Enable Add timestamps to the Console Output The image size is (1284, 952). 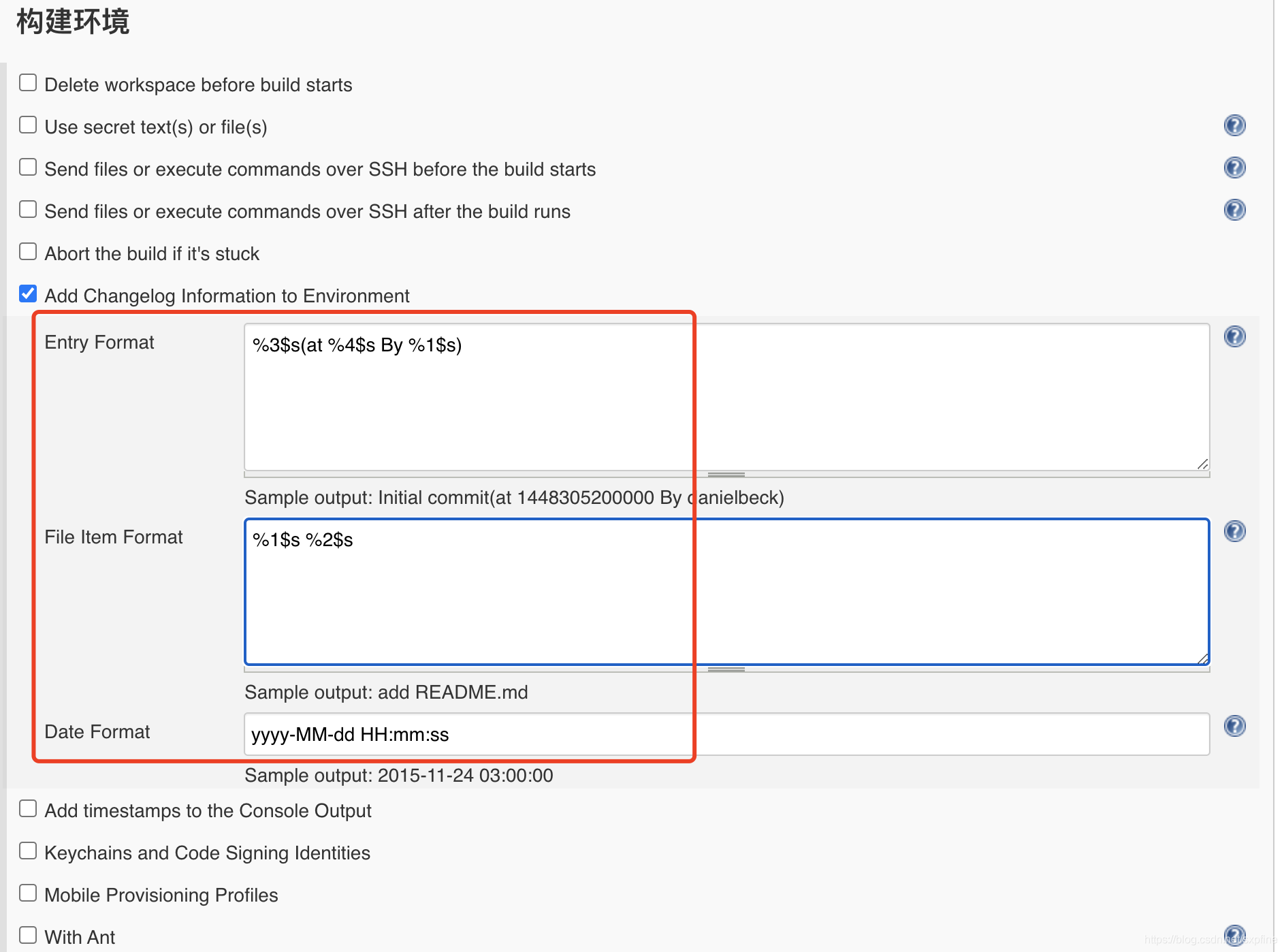pyautogui.click(x=28, y=809)
